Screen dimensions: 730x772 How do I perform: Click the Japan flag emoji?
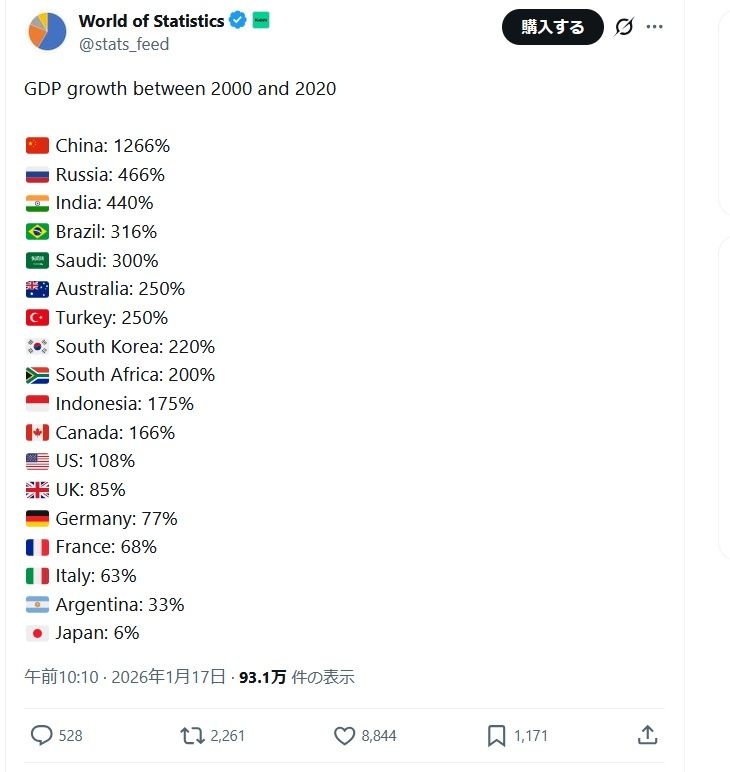coord(37,633)
